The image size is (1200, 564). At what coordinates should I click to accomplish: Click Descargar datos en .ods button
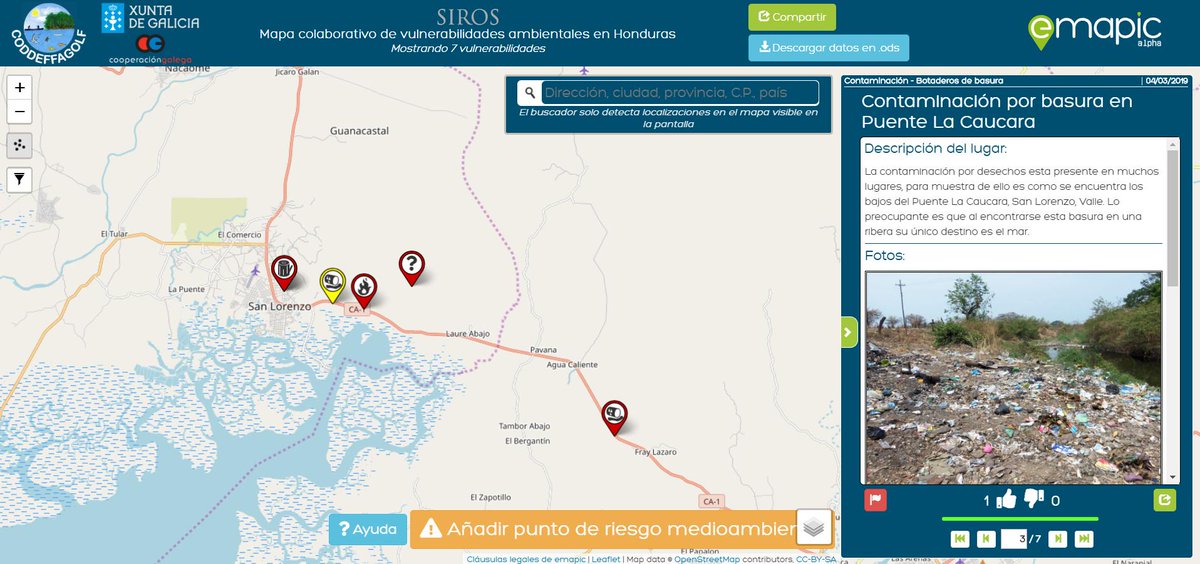(829, 48)
